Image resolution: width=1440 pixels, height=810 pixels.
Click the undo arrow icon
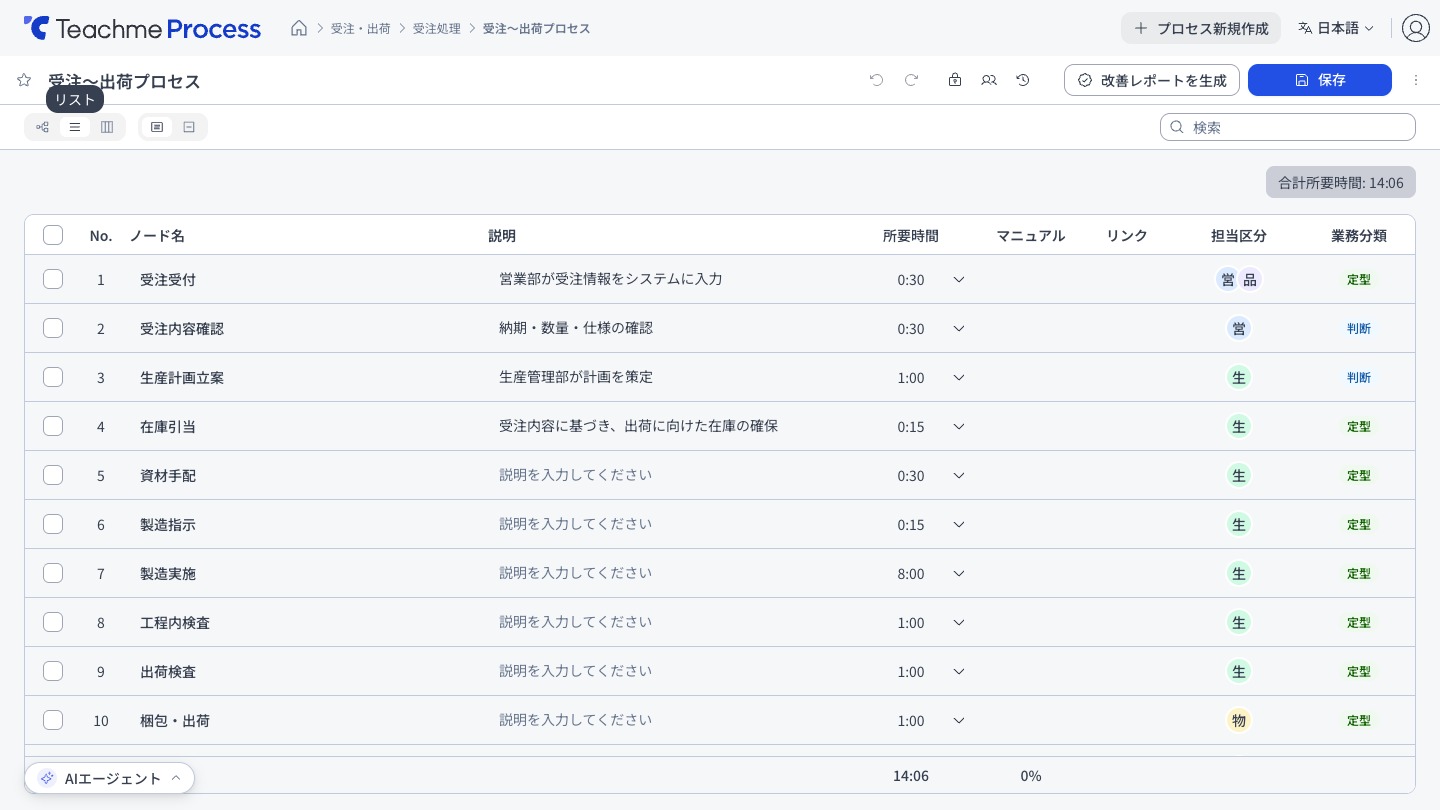(x=877, y=80)
